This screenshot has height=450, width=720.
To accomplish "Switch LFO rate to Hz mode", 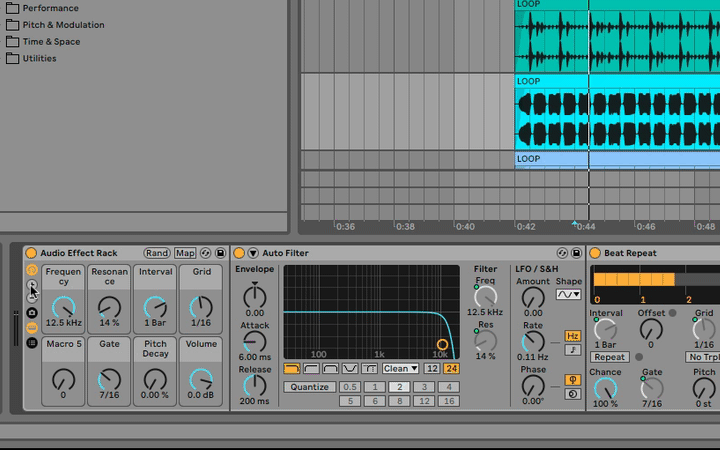I will click(x=573, y=336).
